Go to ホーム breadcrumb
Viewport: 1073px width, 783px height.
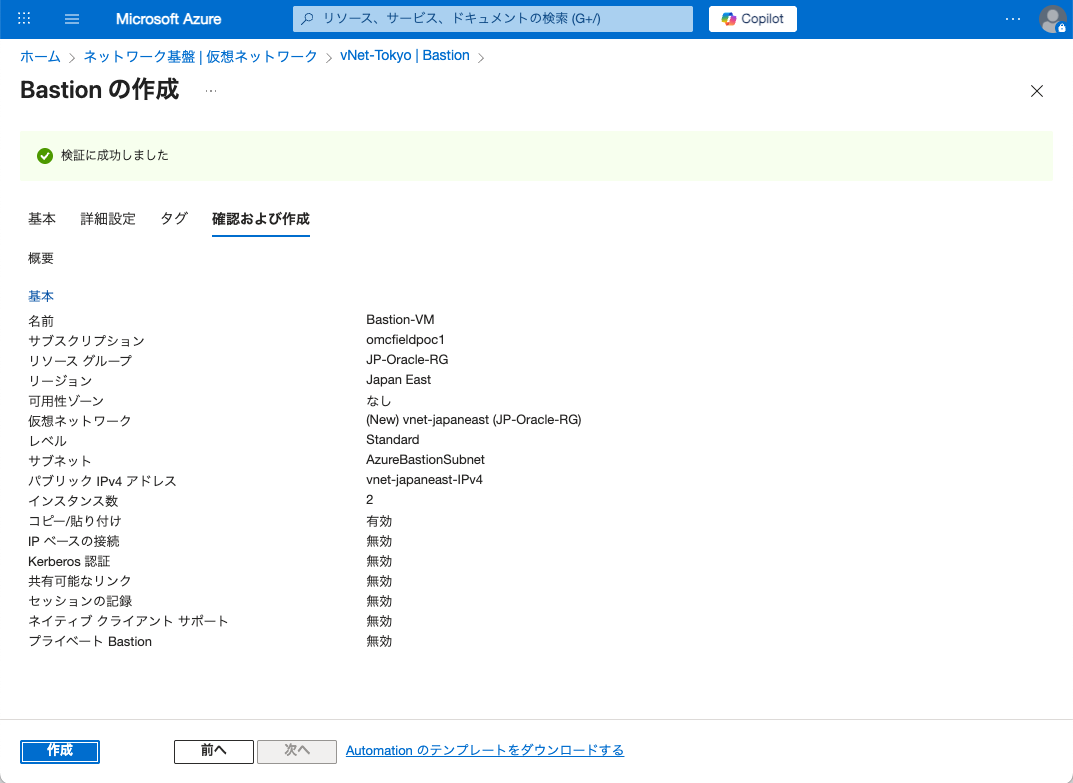click(x=40, y=56)
